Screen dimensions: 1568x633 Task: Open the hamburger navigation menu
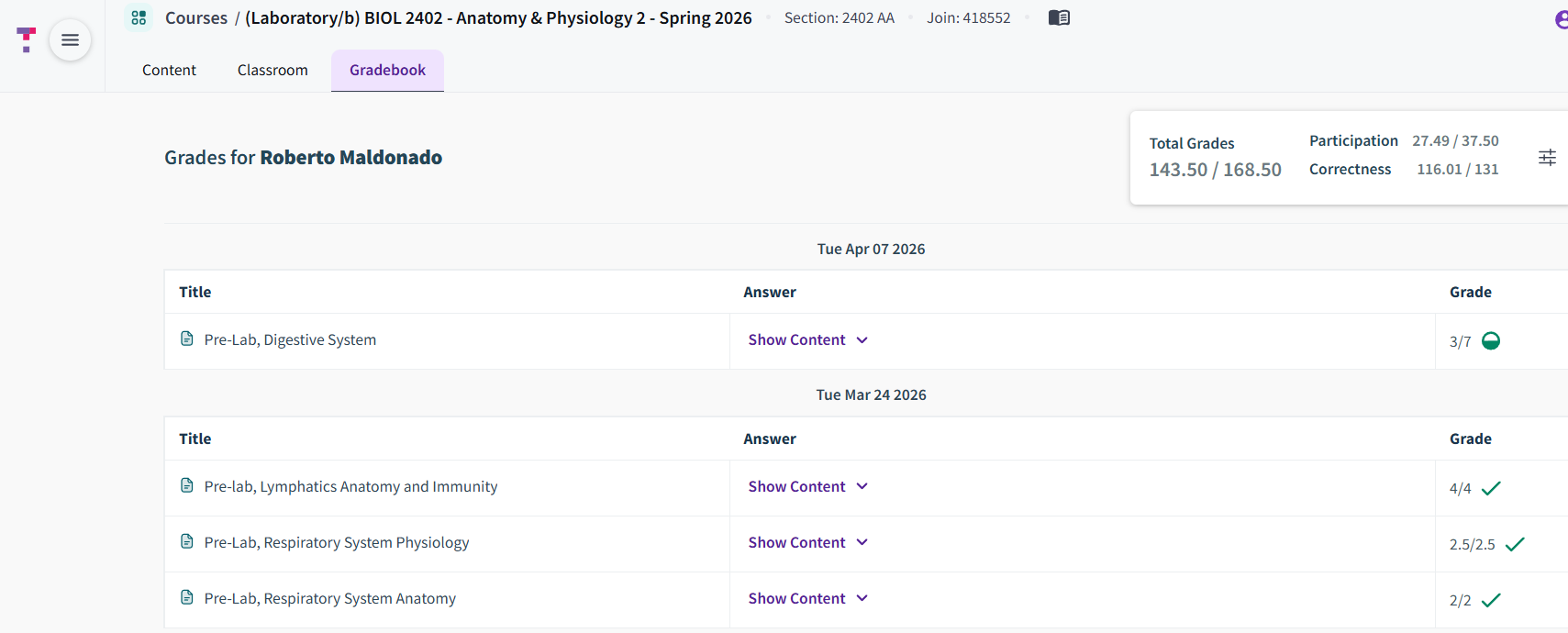(70, 40)
